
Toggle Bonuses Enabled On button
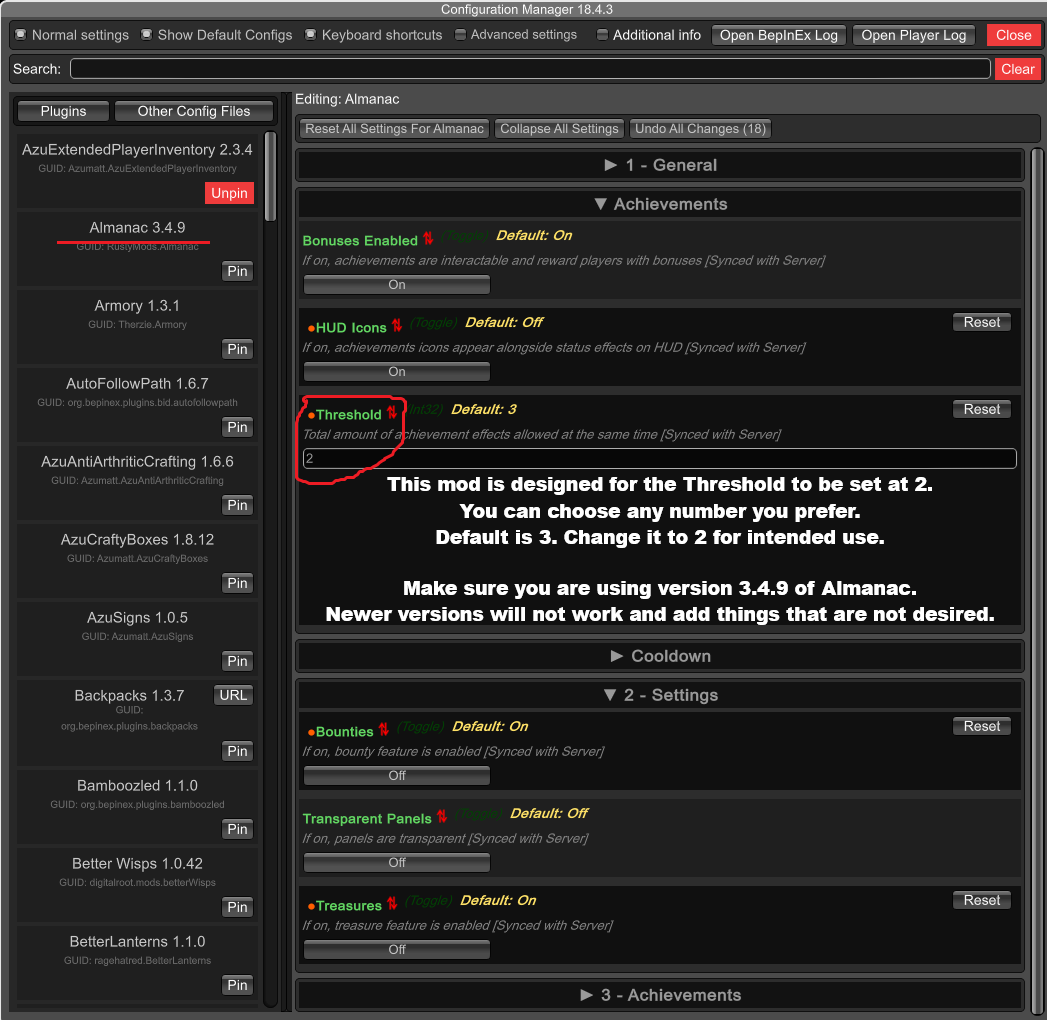pyautogui.click(x=397, y=285)
